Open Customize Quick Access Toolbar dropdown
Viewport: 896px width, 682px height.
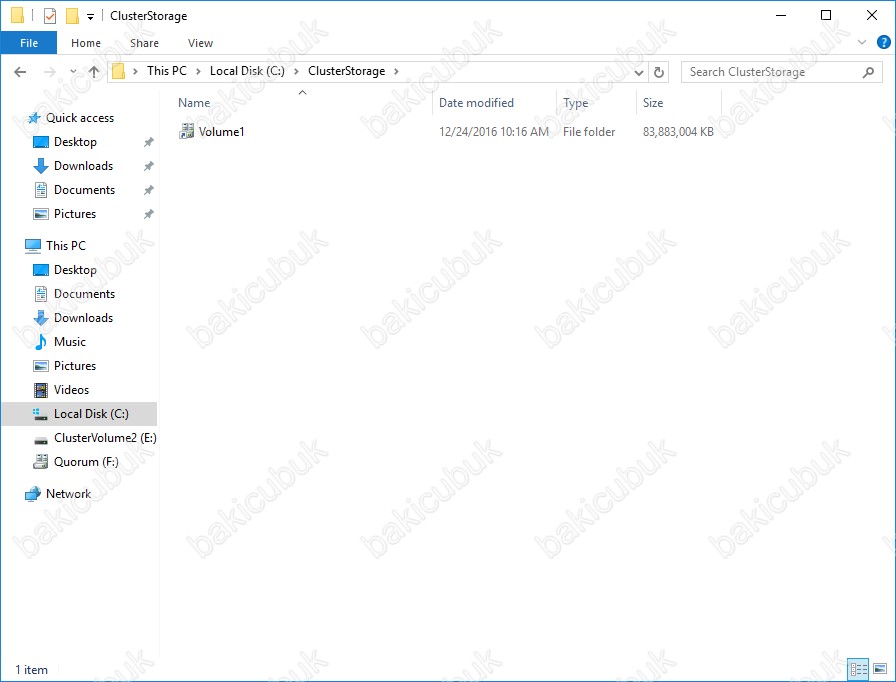click(90, 17)
